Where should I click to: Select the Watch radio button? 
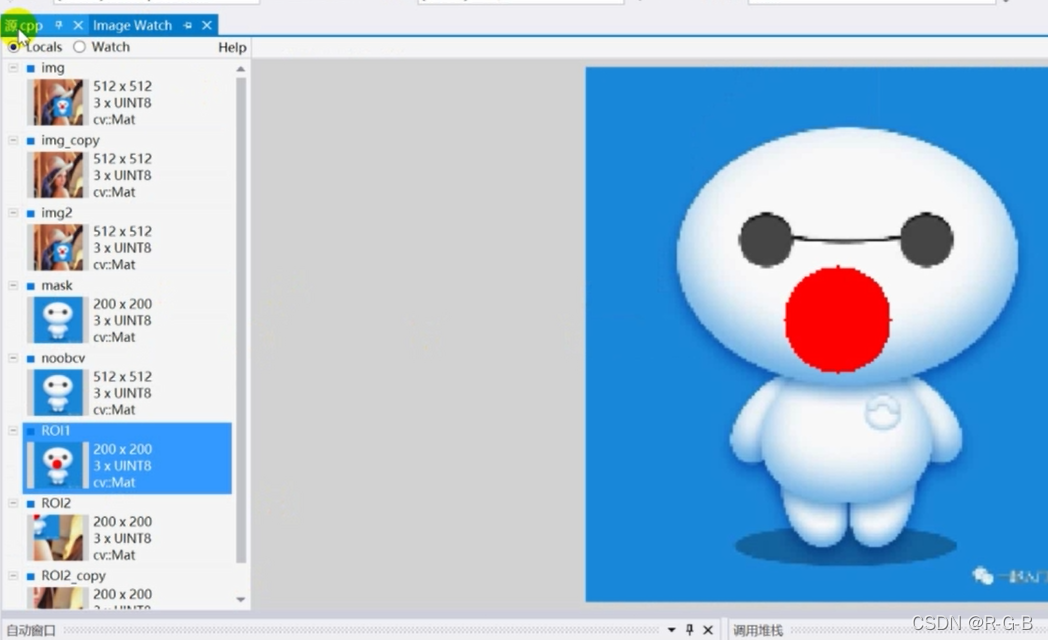click(80, 47)
